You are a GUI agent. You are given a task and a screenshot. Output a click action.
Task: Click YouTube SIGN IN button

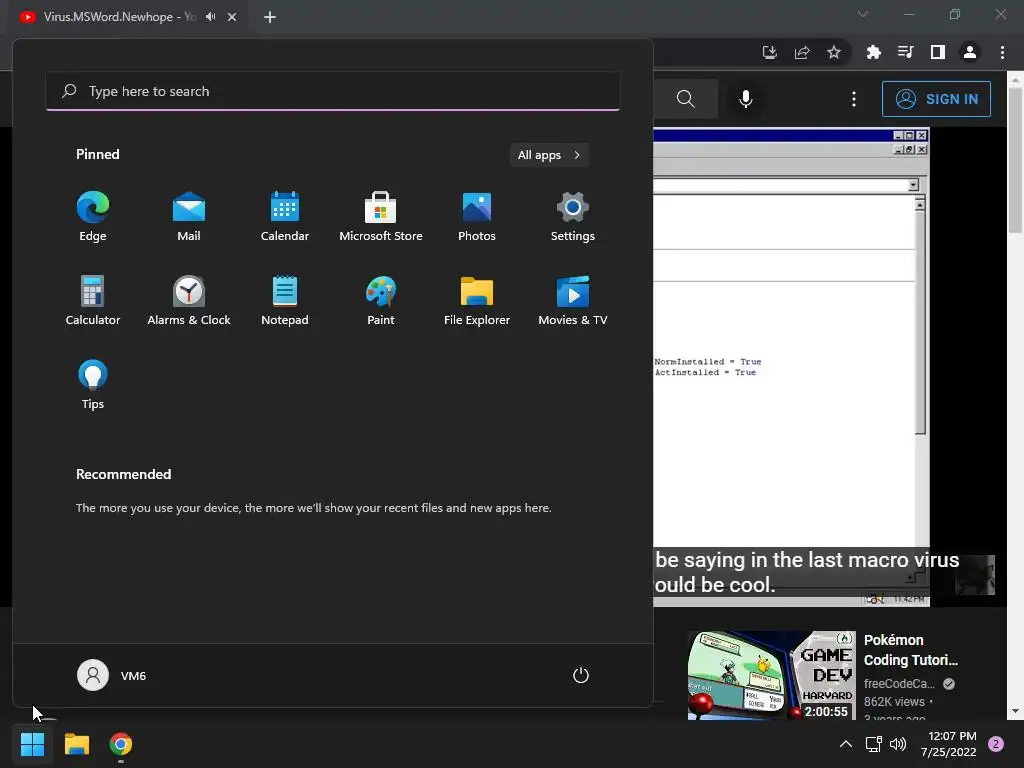936,99
